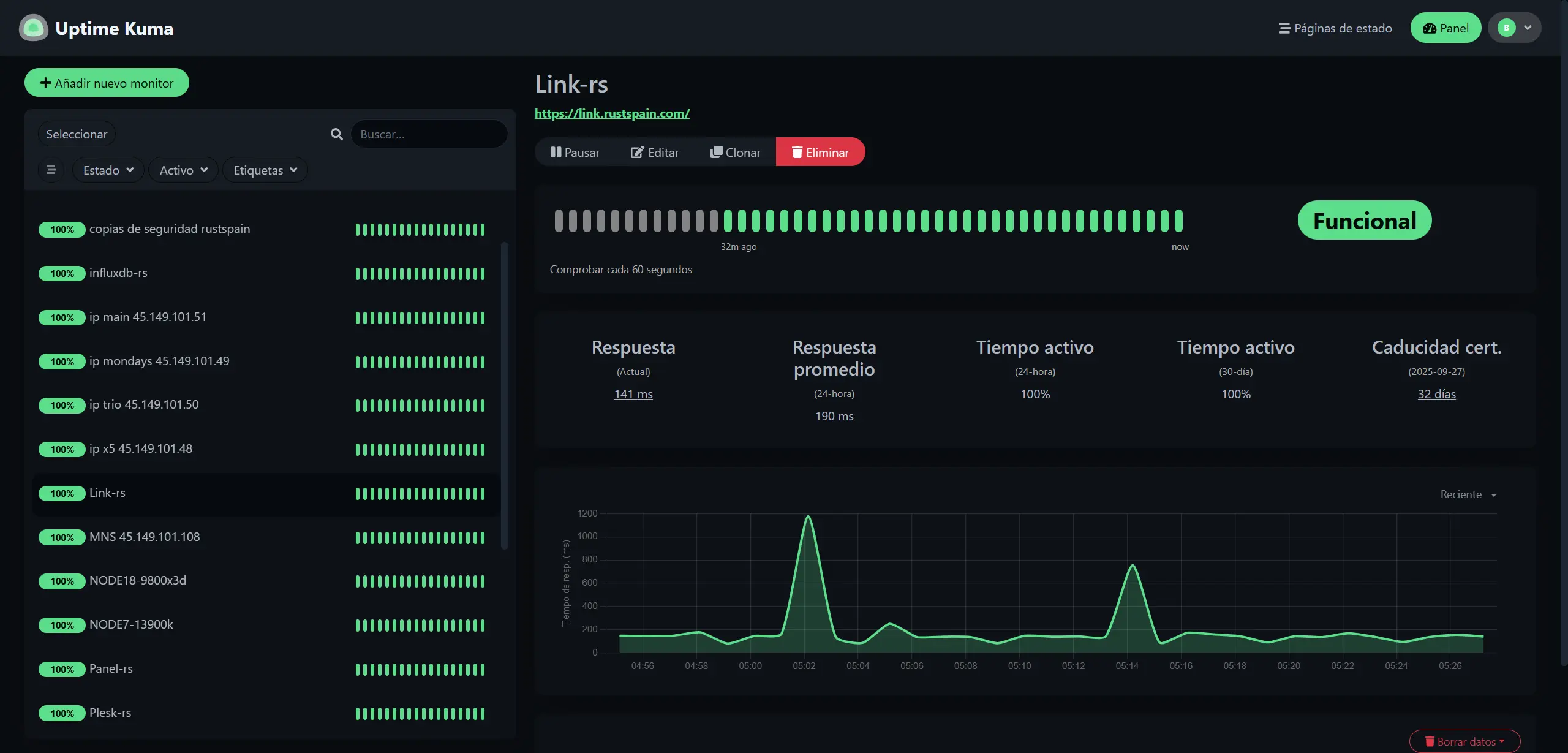
Task: Click the 141 ms response value
Action: [633, 394]
